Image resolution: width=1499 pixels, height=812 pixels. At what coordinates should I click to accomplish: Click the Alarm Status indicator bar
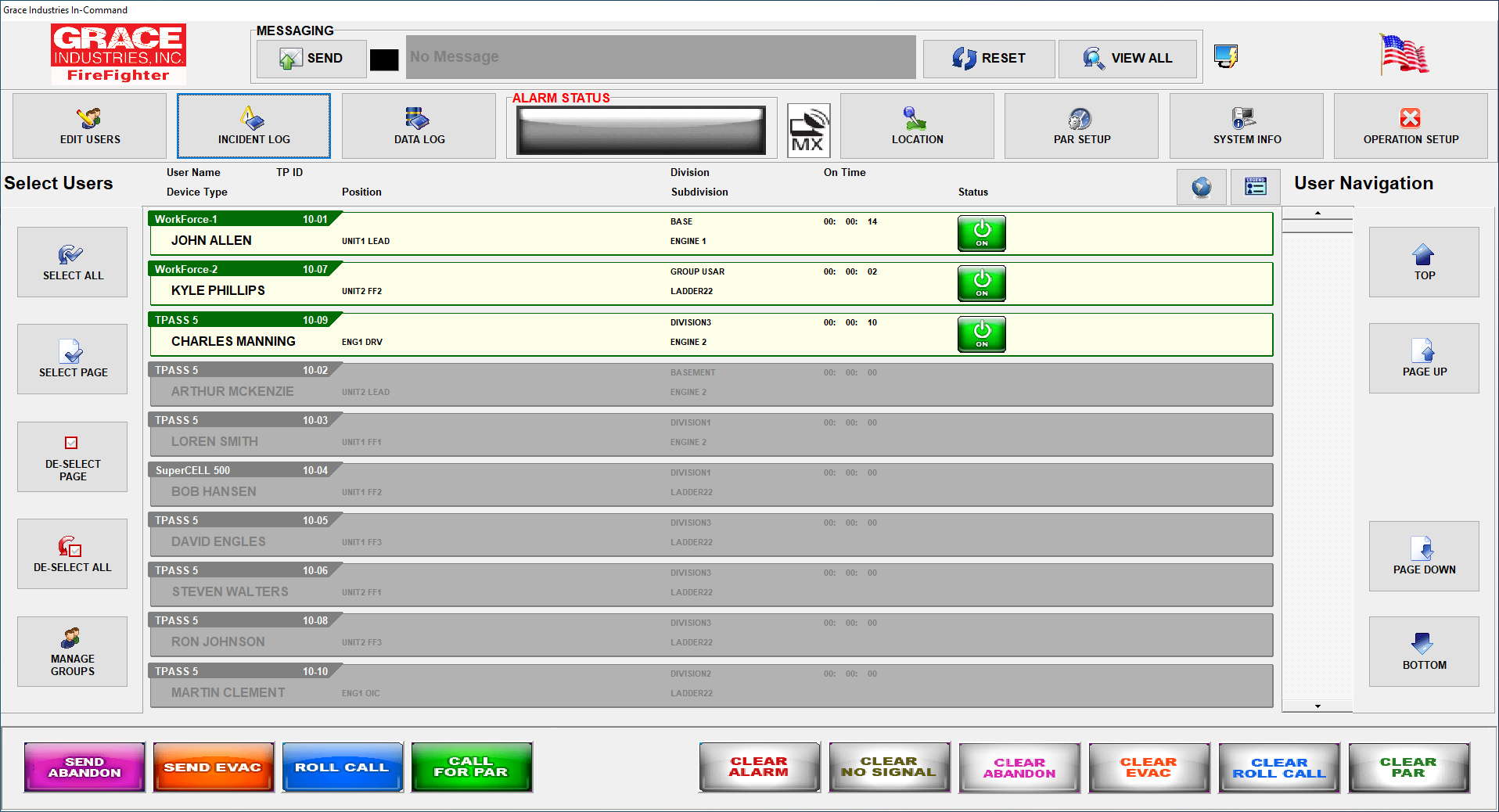point(641,130)
